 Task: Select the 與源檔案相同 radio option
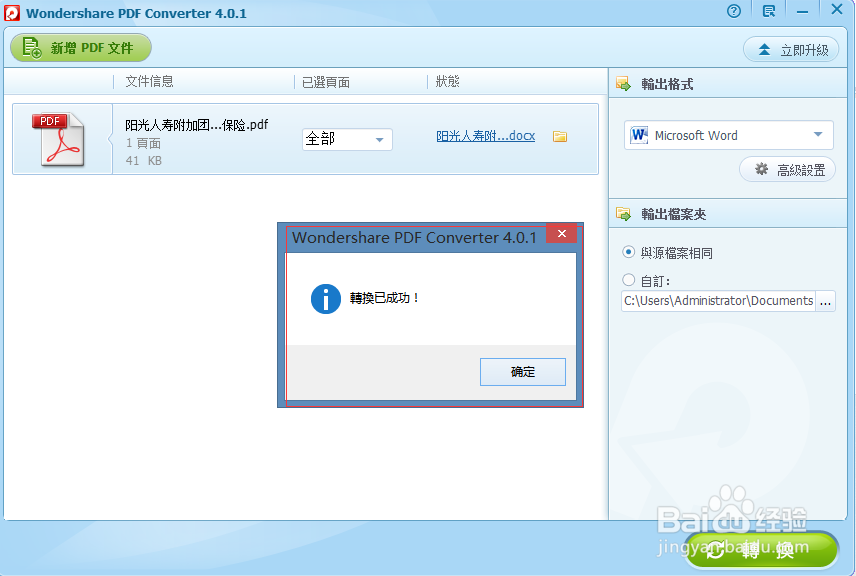click(628, 252)
